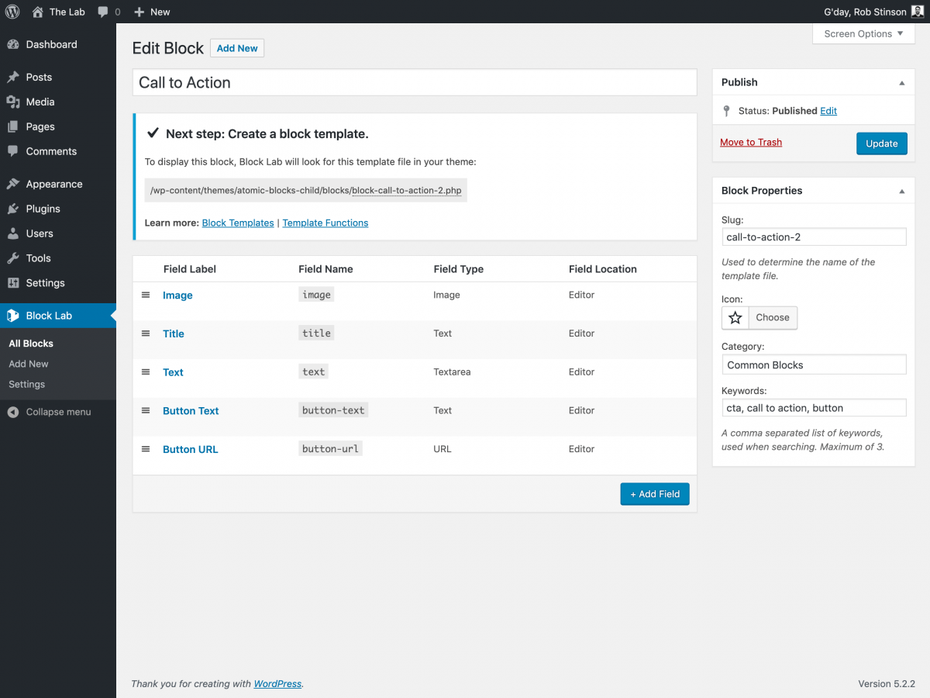Select Settings under Block Lab submenu
930x698 pixels.
pos(27,384)
